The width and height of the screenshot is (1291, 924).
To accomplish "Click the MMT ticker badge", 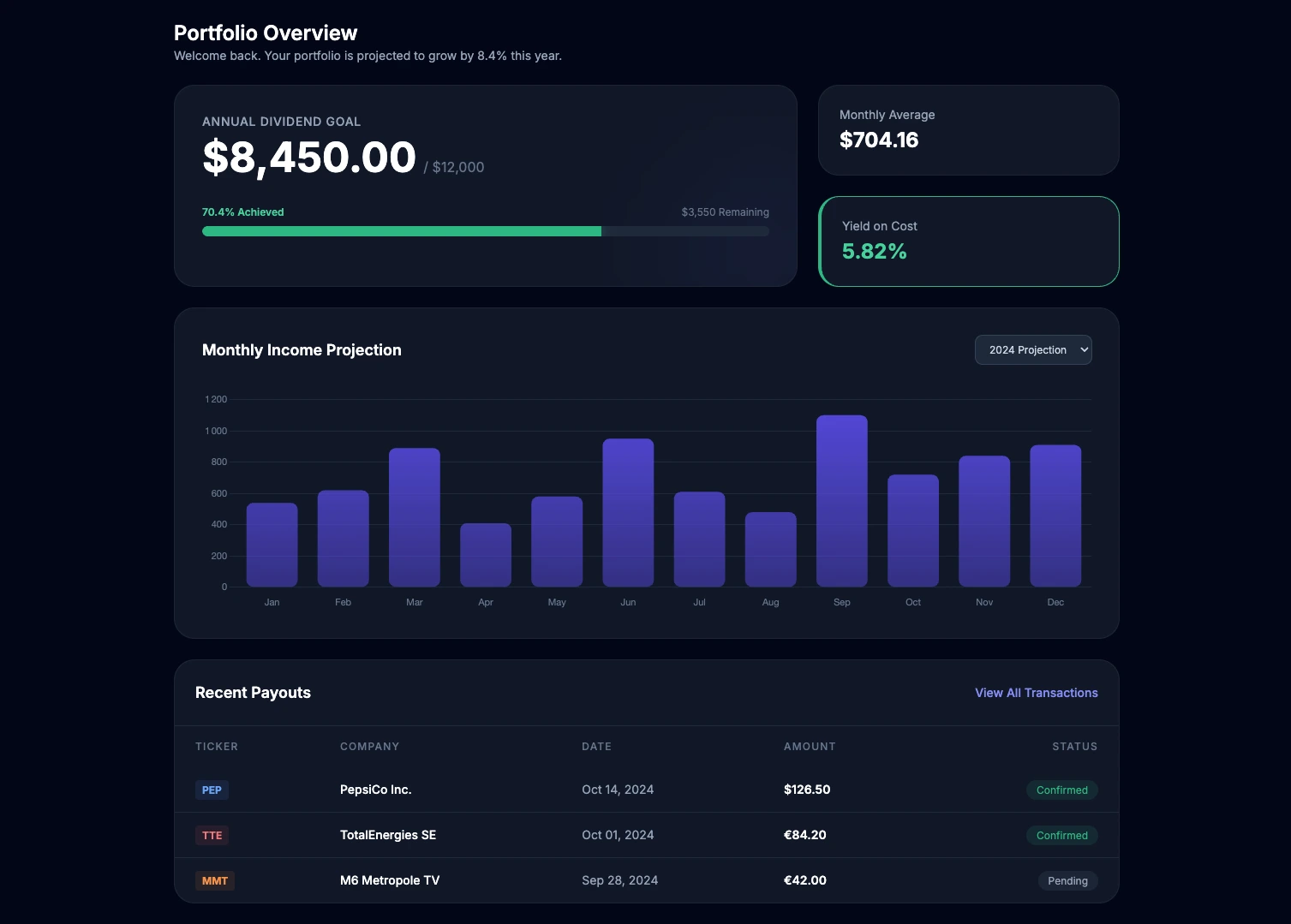I will pos(214,880).
